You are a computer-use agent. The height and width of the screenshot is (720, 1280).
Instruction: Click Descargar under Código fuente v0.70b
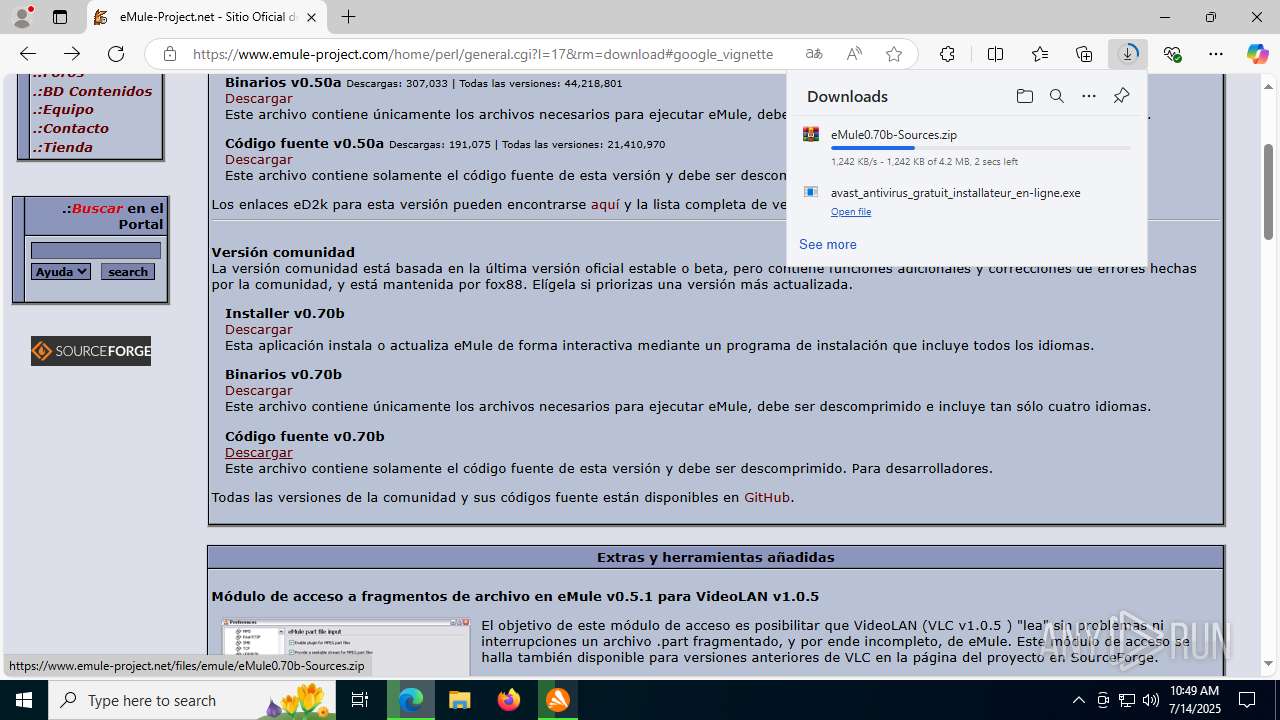[259, 452]
